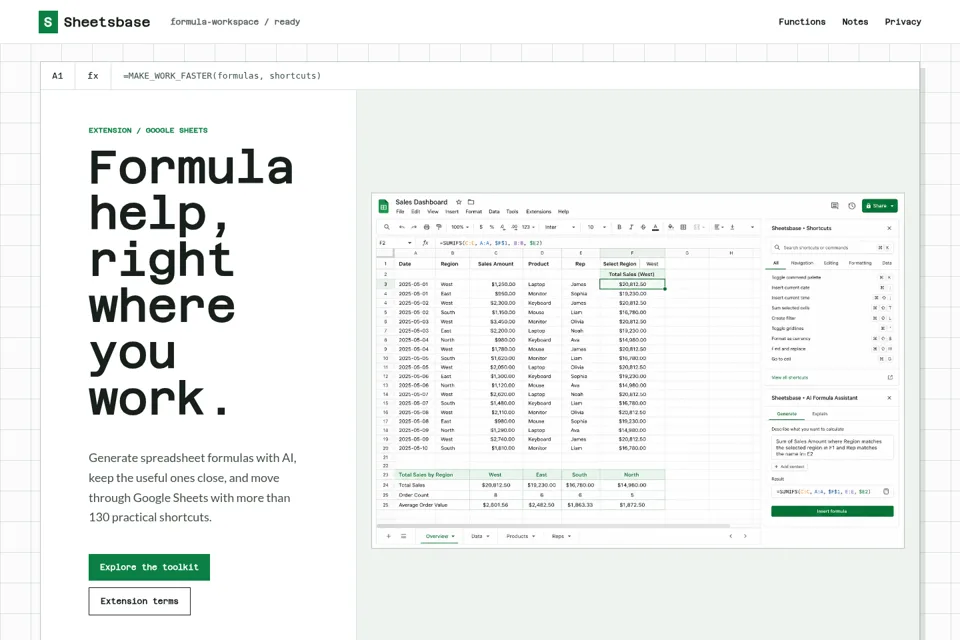Open the horizontal align dropdown

pyautogui.click(x=718, y=227)
